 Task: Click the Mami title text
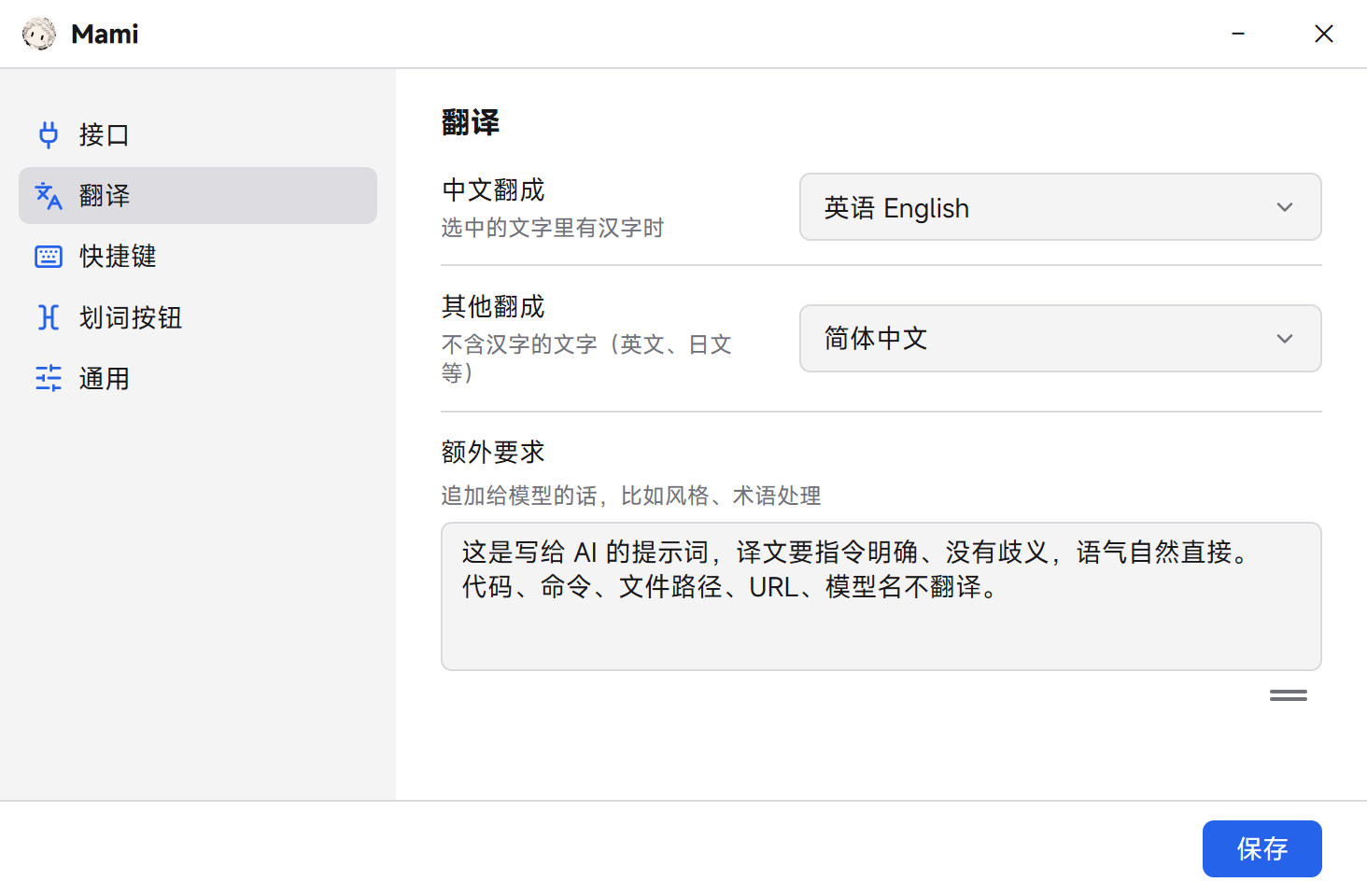(105, 35)
